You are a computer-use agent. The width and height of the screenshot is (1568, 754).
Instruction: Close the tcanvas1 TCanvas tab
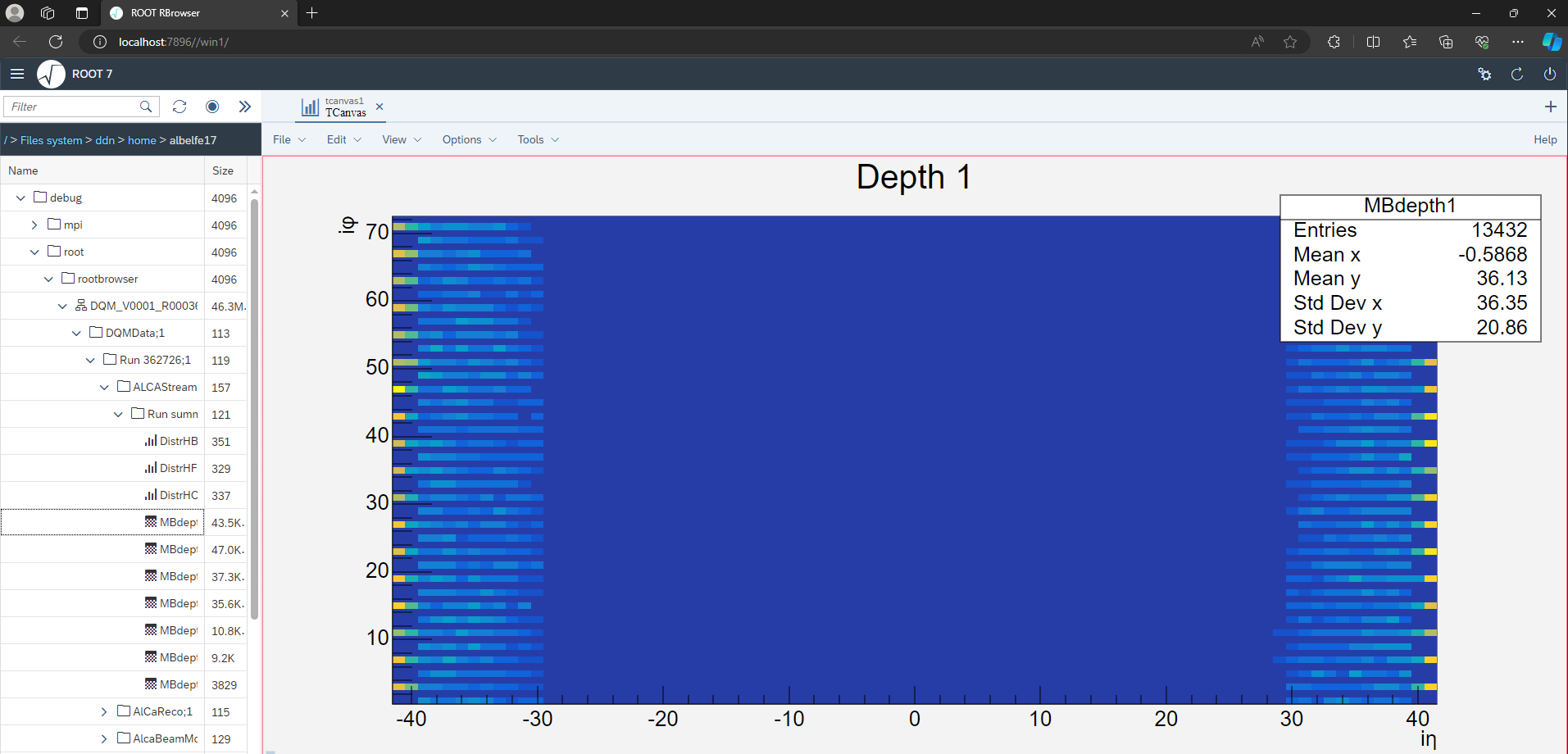pos(380,107)
